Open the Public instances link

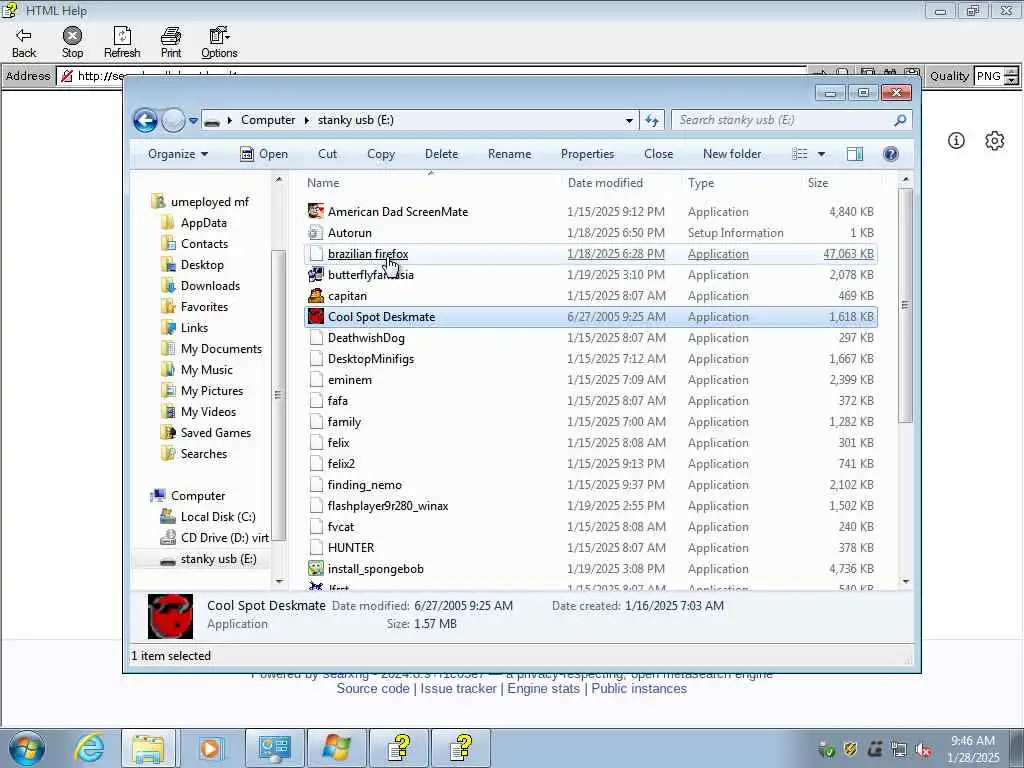(639, 688)
